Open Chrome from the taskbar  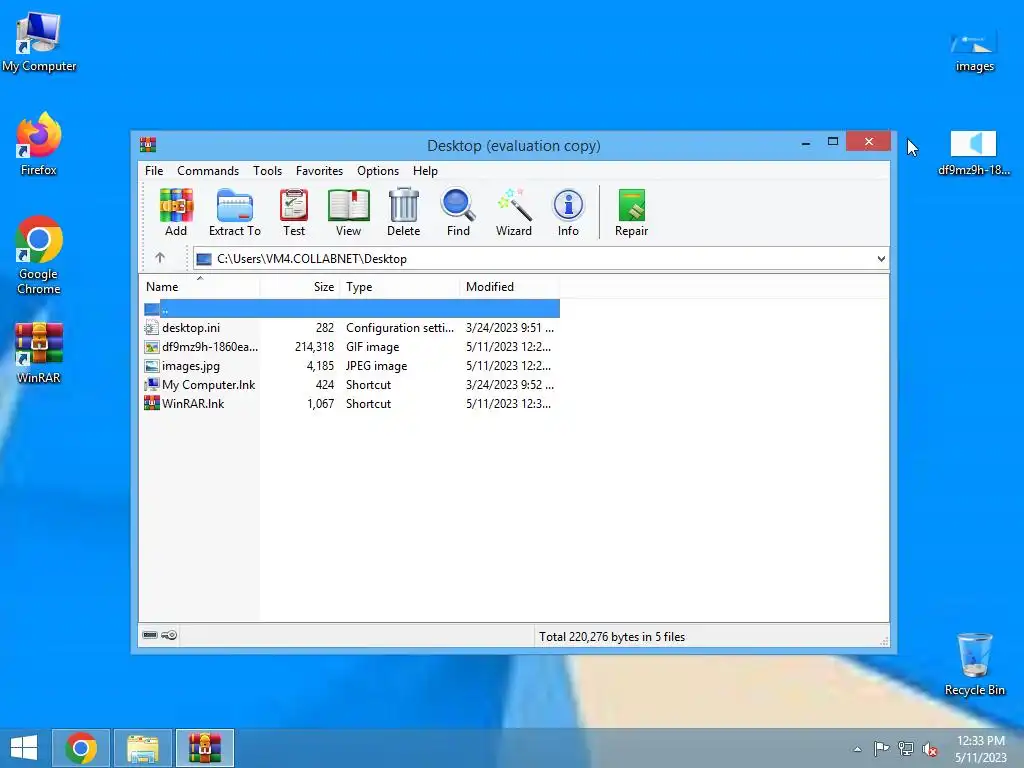tap(81, 748)
